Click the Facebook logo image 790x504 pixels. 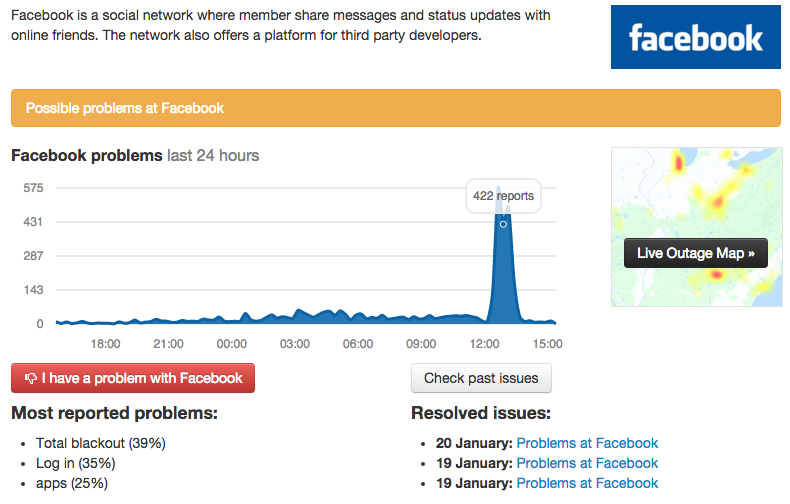tap(695, 39)
